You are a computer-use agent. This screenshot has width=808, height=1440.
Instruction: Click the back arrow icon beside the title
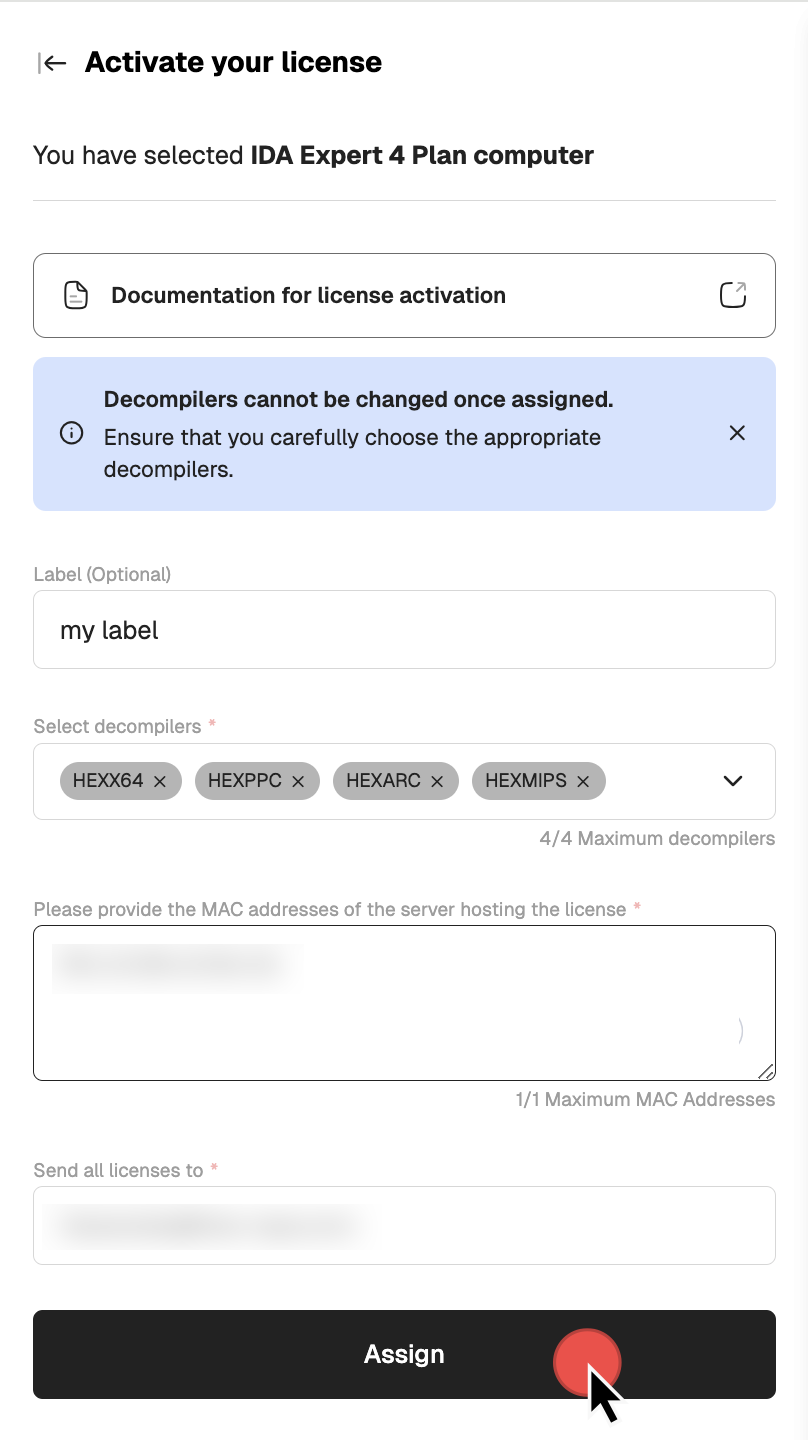[52, 63]
